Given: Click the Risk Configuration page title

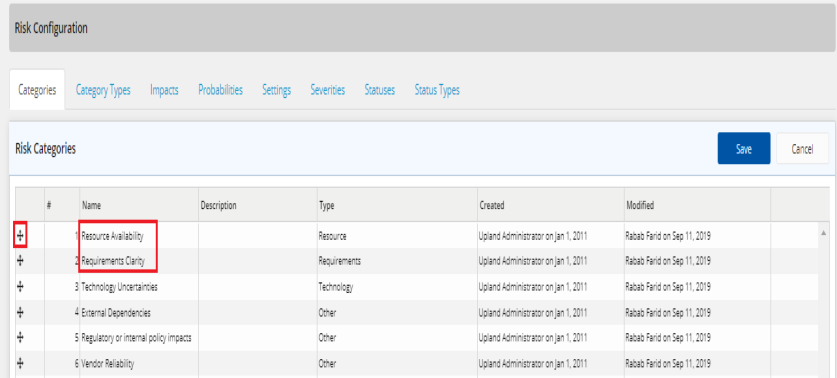Looking at the screenshot, I should [51, 28].
